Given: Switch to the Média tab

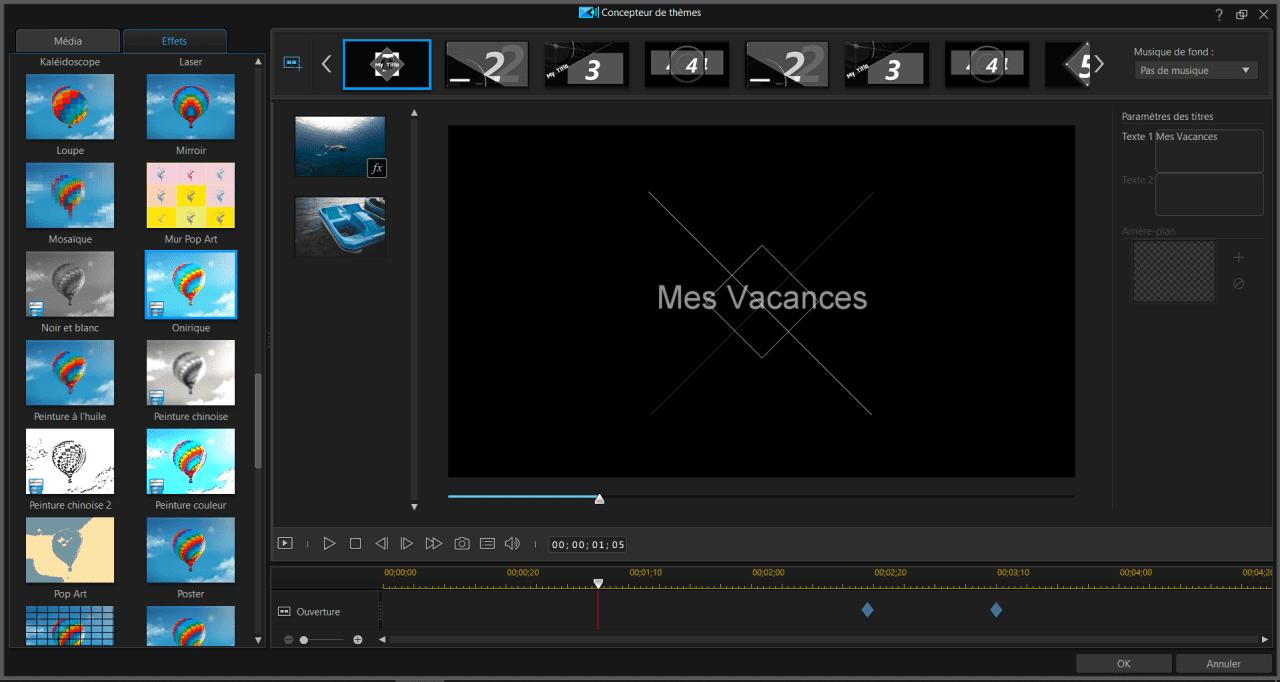Looking at the screenshot, I should coord(67,41).
